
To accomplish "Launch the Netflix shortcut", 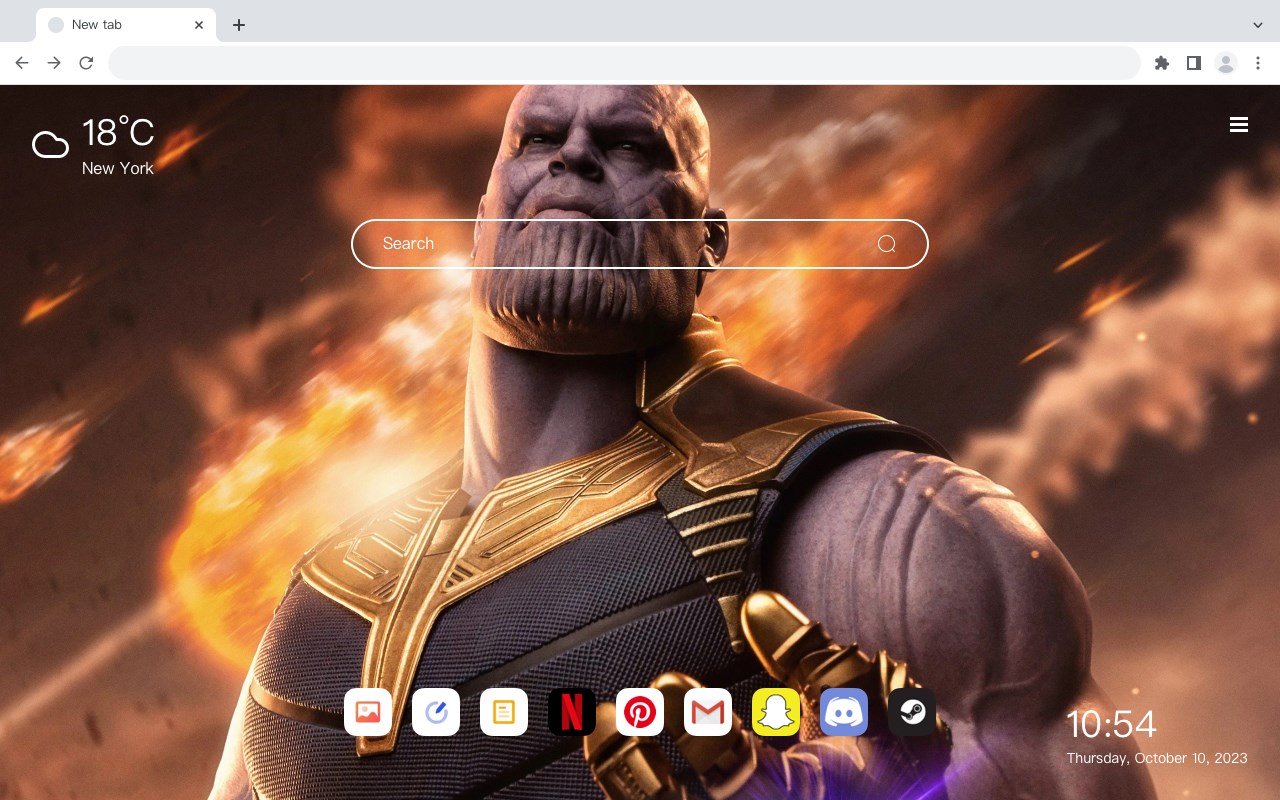I will coord(572,712).
